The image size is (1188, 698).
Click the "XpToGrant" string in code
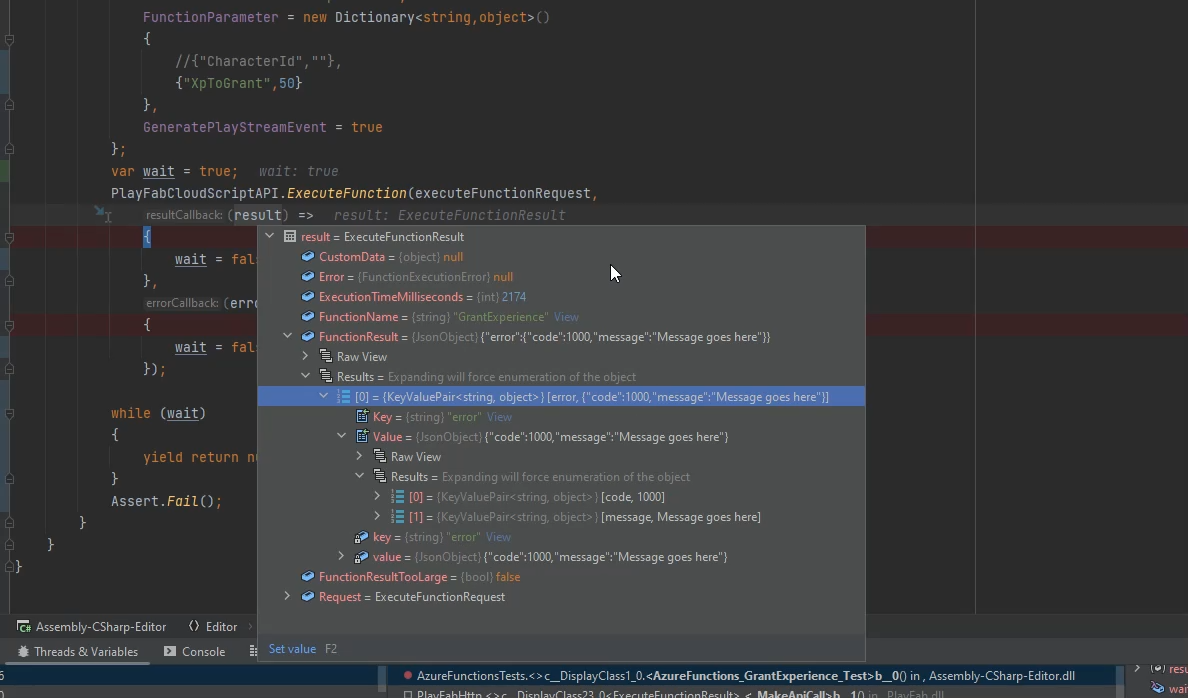[x=227, y=83]
